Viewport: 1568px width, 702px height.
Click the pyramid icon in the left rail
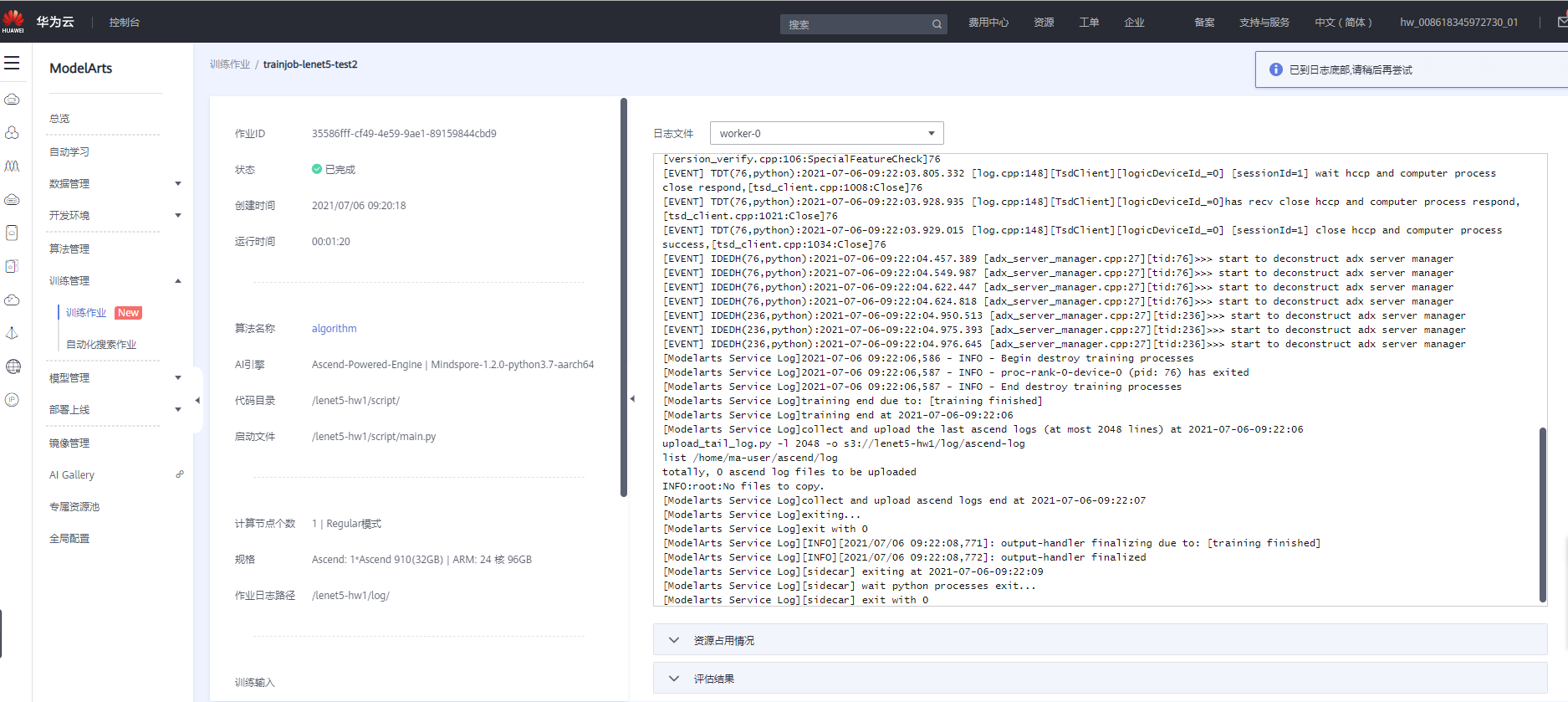coord(12,333)
